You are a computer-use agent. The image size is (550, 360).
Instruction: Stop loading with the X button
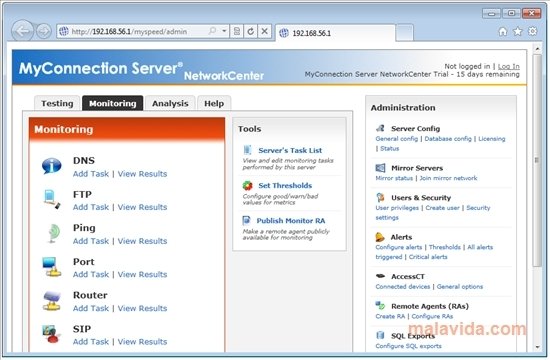pos(264,32)
